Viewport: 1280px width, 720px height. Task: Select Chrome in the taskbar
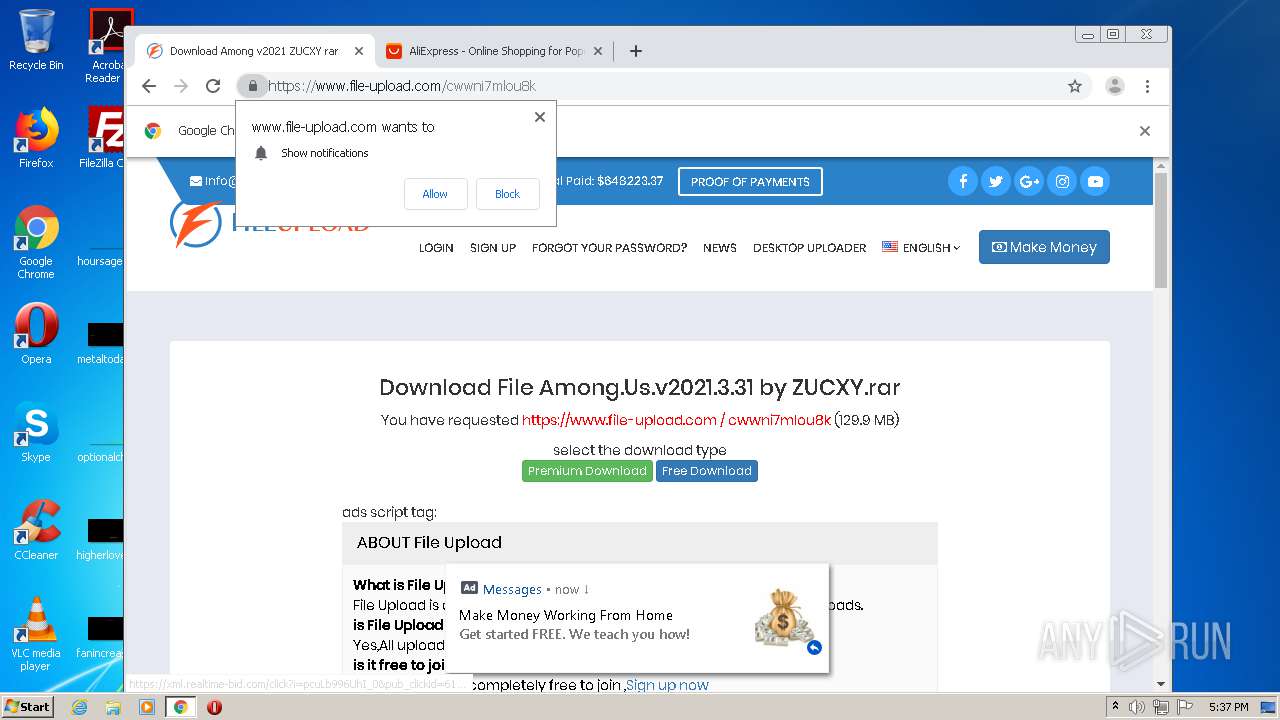coord(181,707)
